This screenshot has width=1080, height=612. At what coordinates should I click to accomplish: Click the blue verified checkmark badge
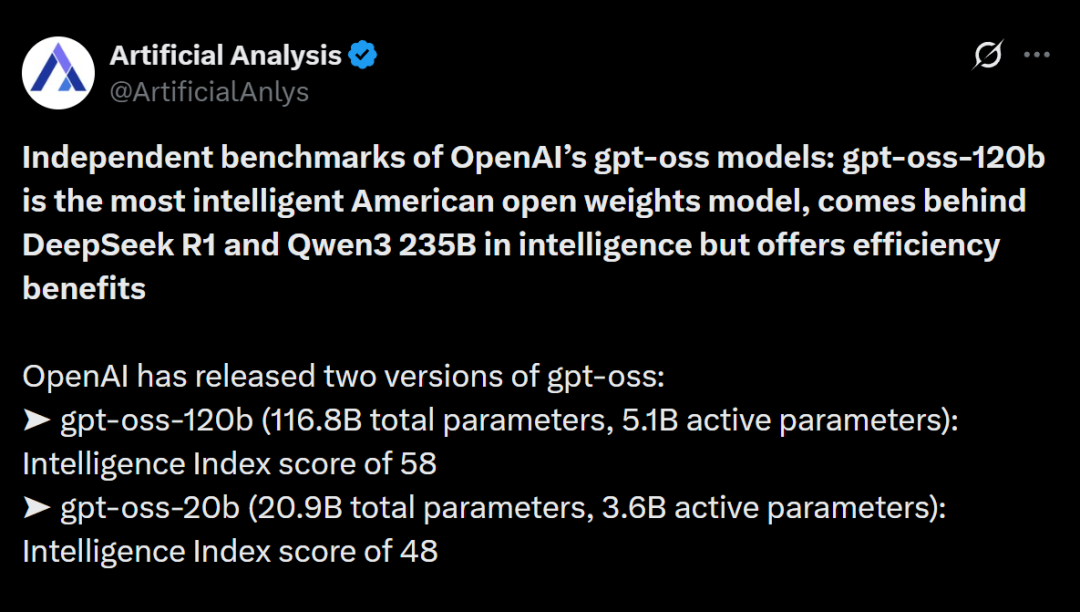coord(362,55)
